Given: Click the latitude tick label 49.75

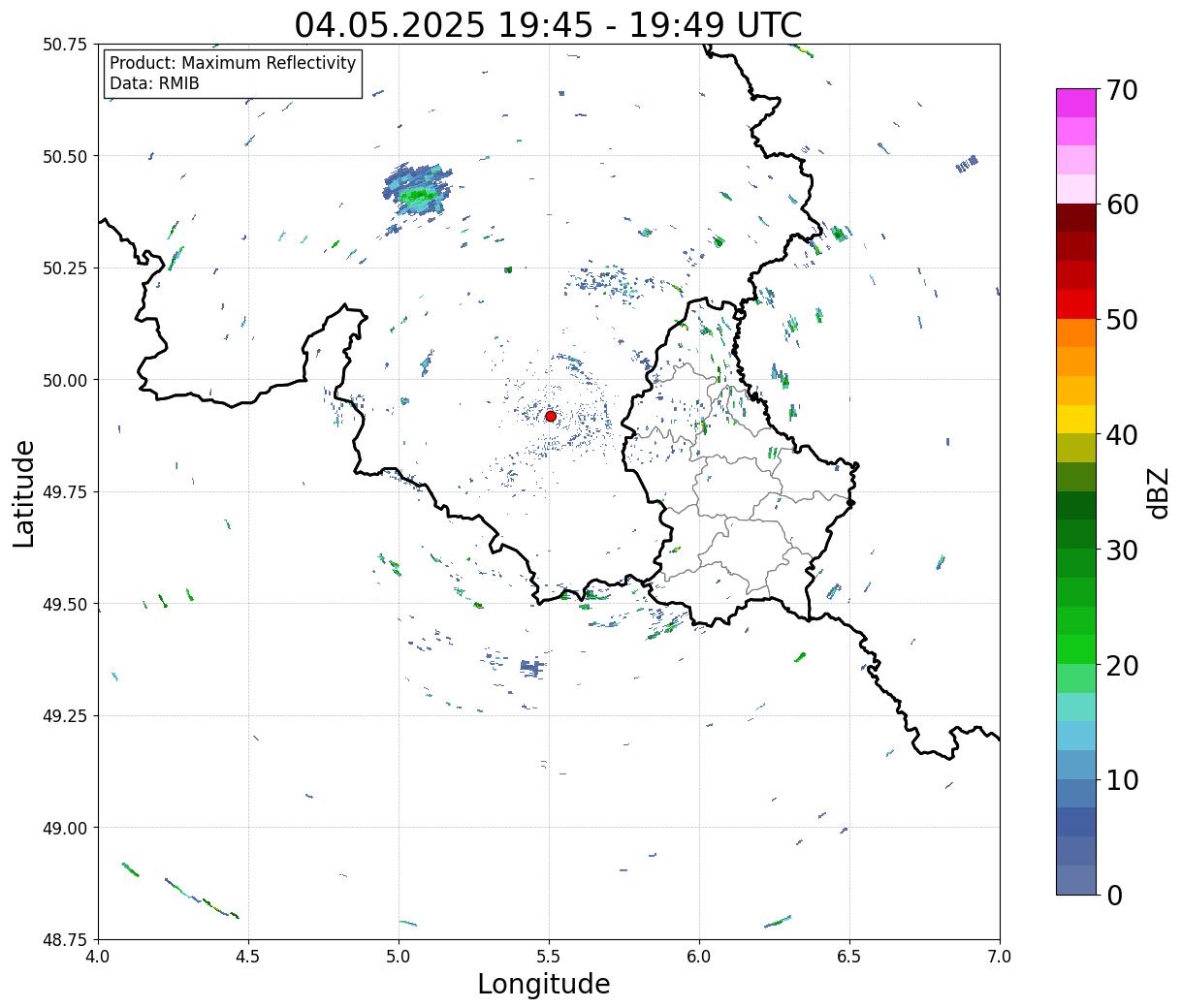Looking at the screenshot, I should (65, 492).
